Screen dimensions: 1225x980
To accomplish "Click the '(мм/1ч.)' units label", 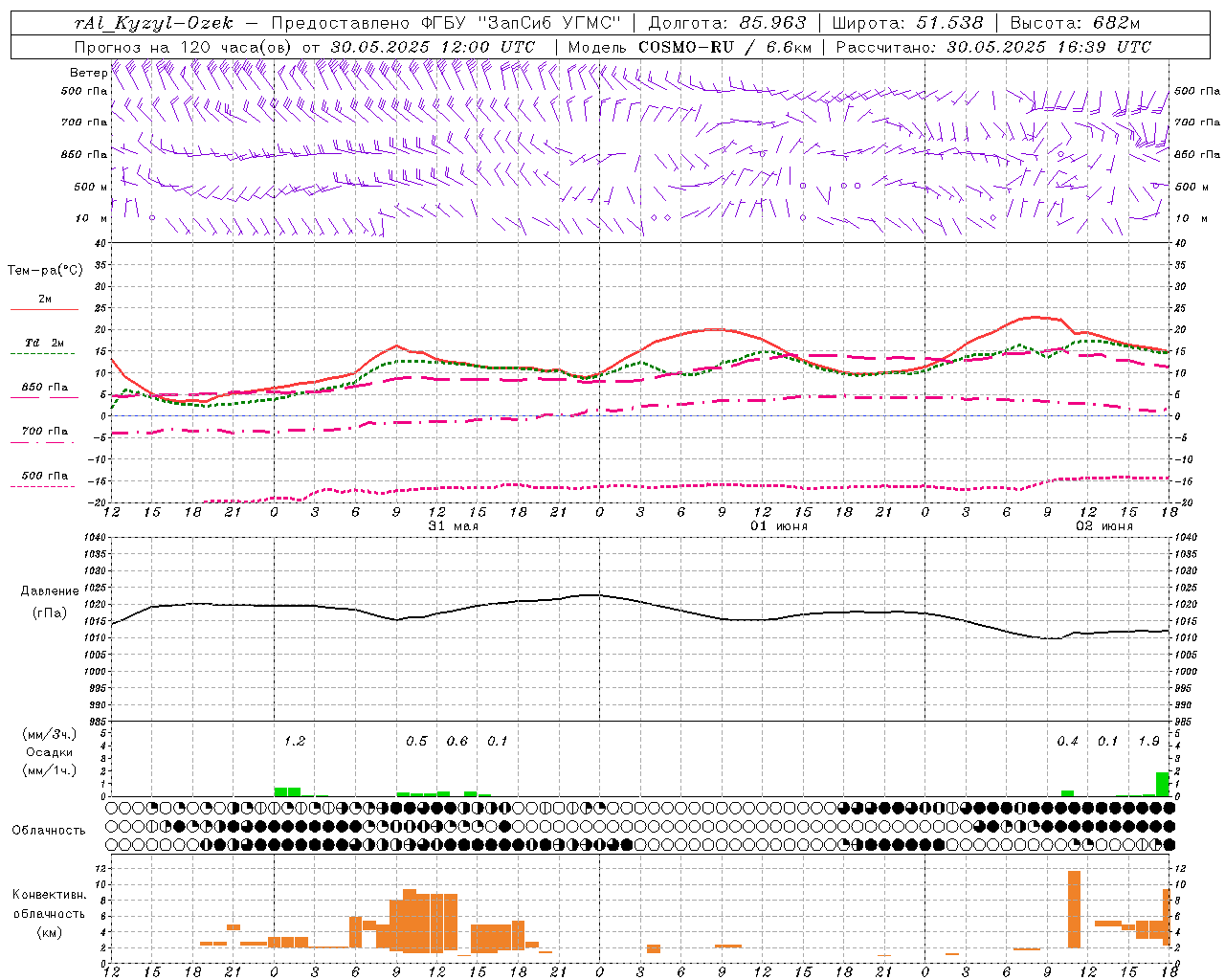I will (50, 769).
